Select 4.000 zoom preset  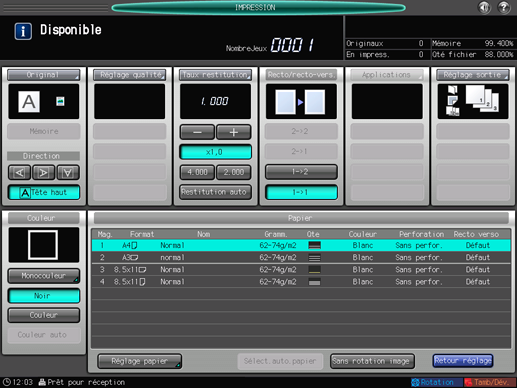(197, 172)
